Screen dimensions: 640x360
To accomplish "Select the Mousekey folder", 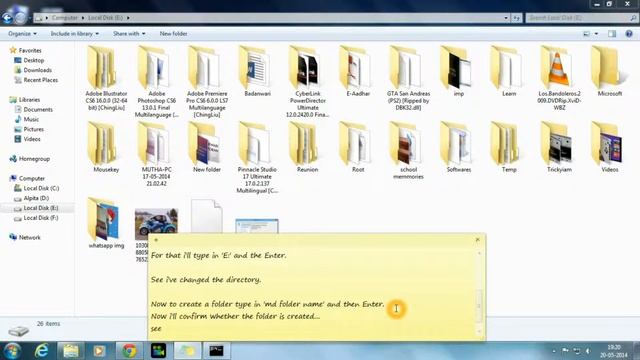I will (x=106, y=147).
